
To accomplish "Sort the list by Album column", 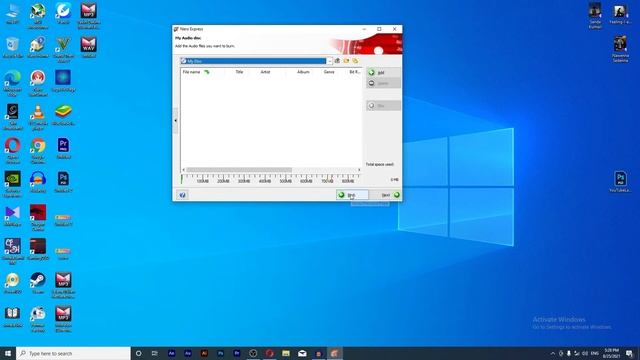I will click(303, 72).
